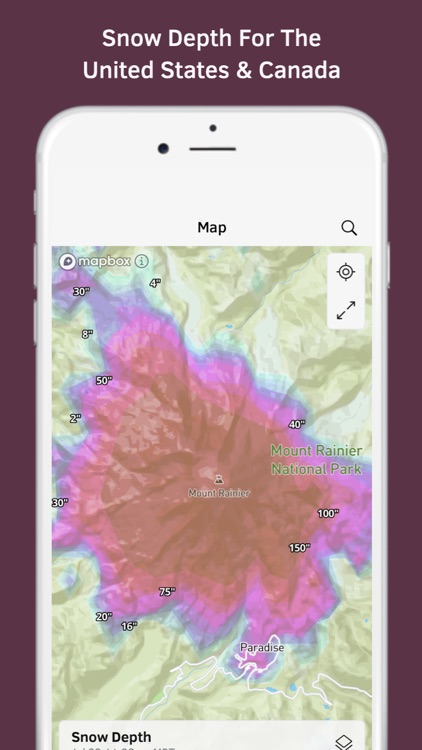
Task: Tap the 100" snow depth label
Action: (x=328, y=514)
